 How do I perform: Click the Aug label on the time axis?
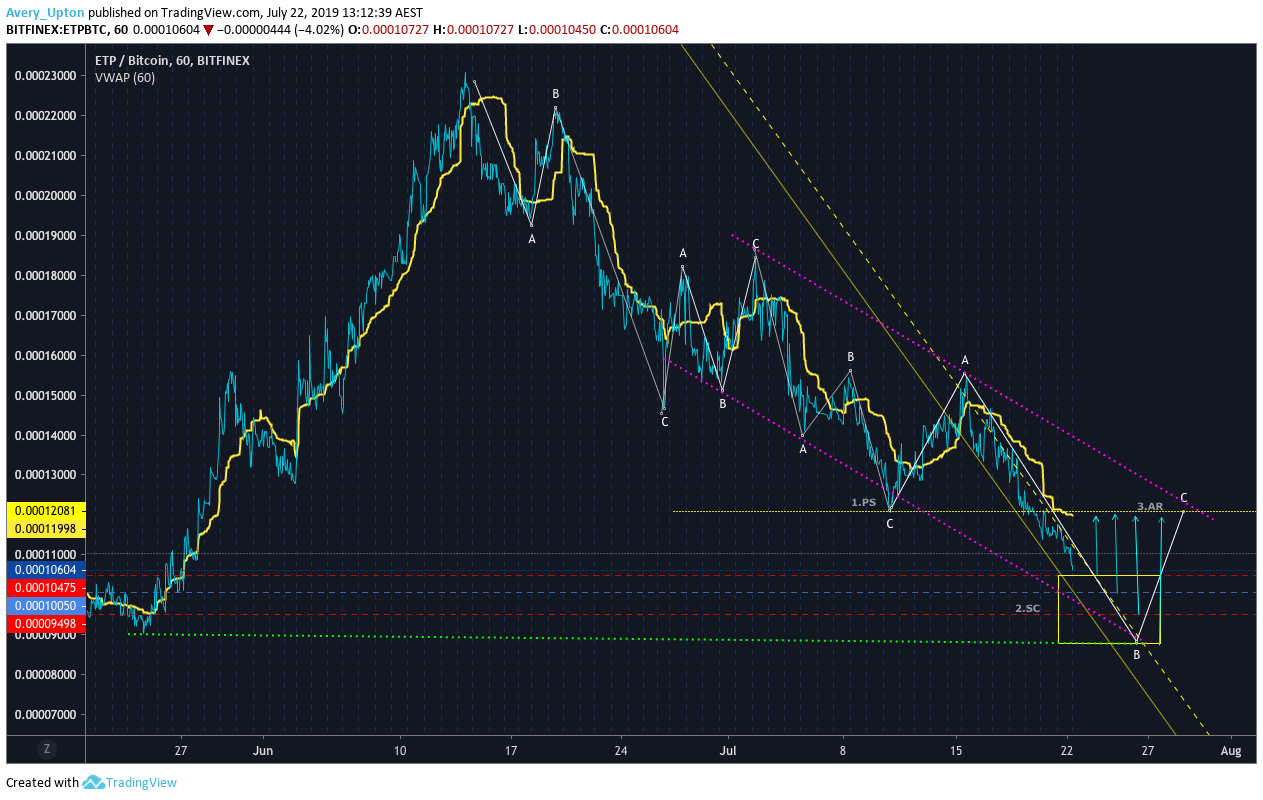point(1231,749)
